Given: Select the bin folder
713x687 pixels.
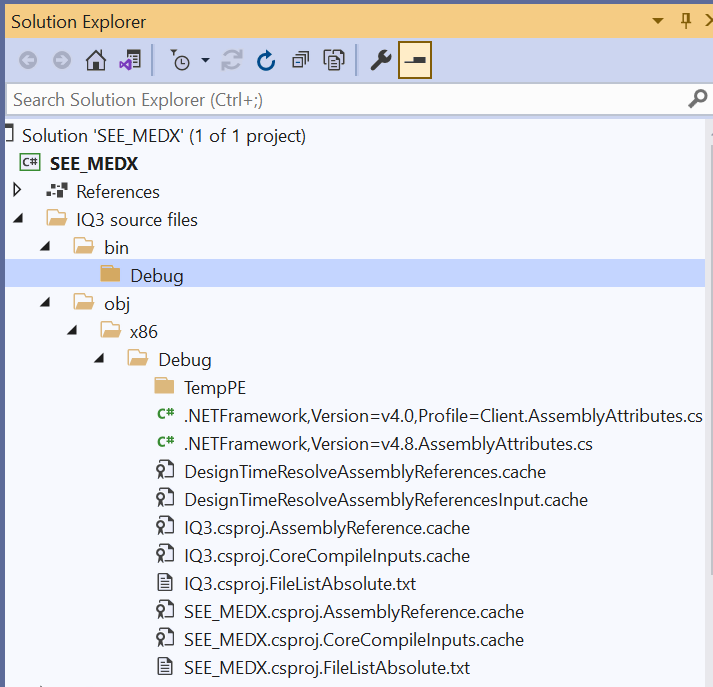Looking at the screenshot, I should coord(116,248).
